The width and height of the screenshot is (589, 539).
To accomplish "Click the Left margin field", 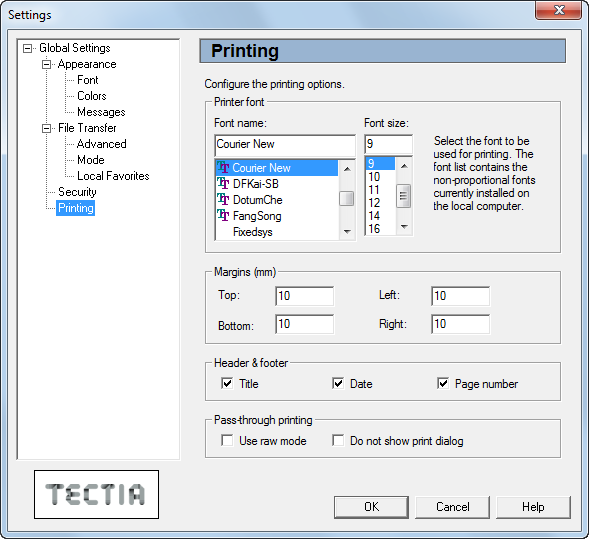I will tap(461, 296).
